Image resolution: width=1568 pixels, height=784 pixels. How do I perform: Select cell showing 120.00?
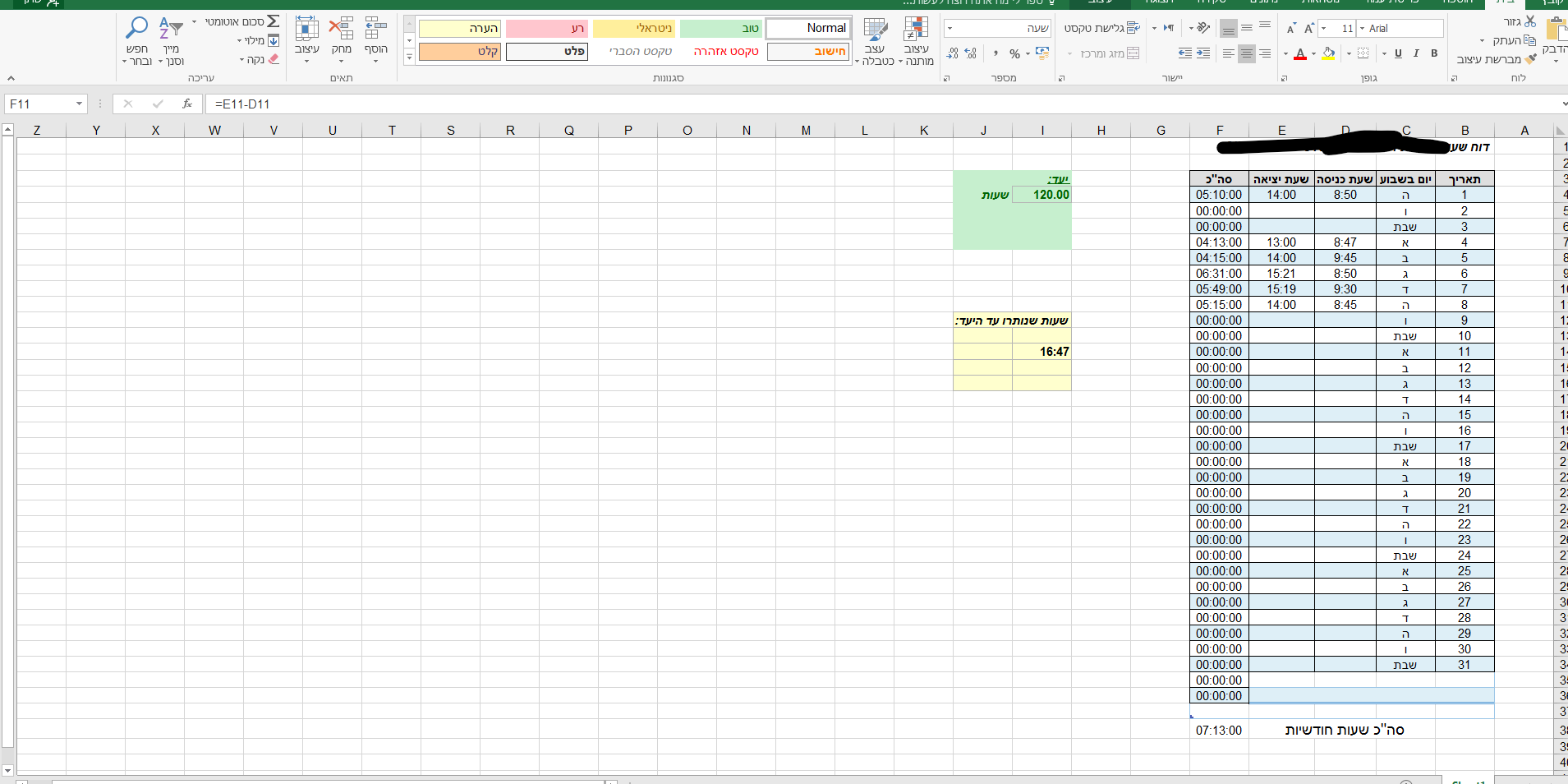1042,195
